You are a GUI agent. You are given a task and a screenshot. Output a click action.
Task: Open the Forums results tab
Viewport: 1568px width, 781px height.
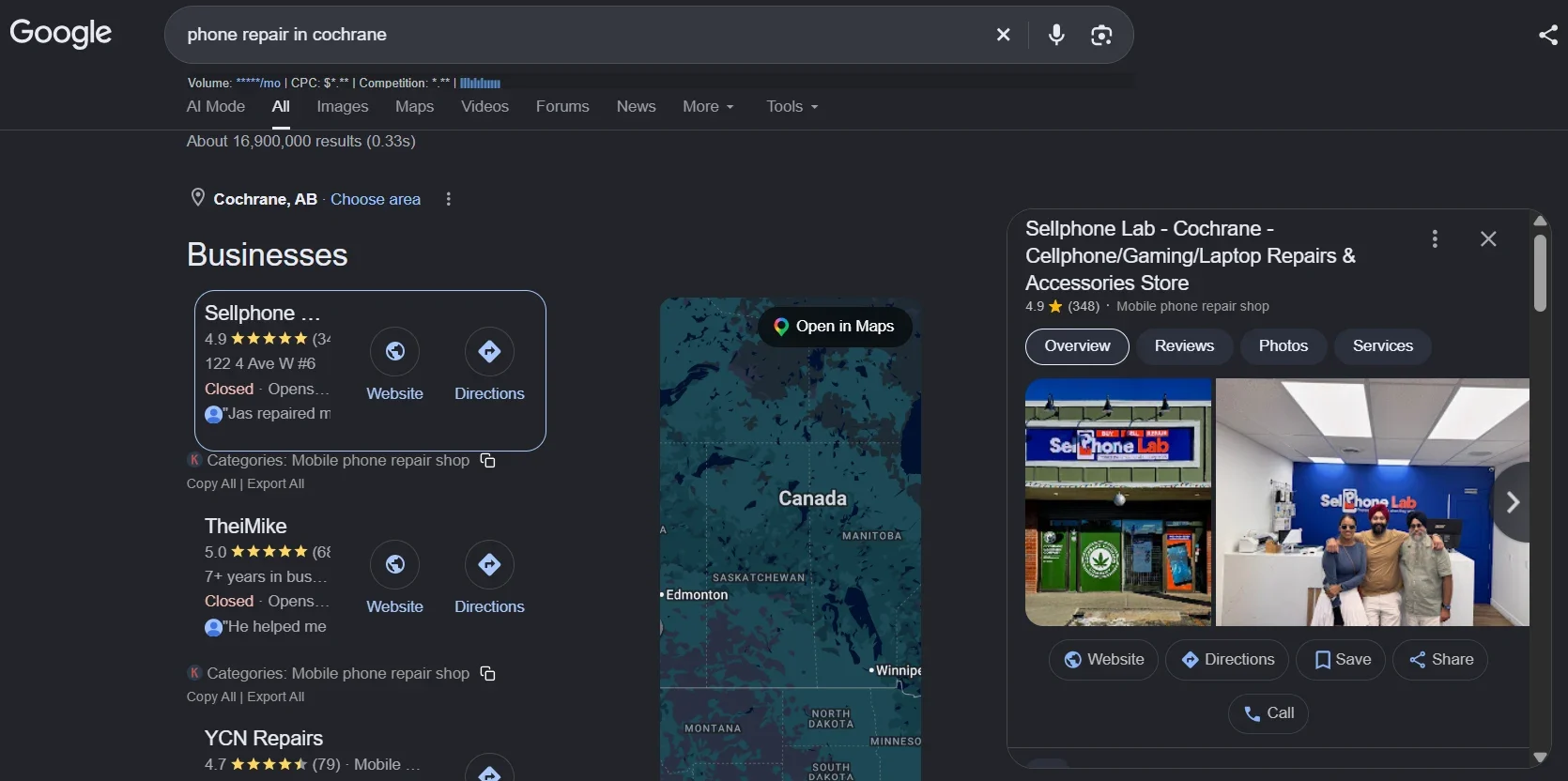(562, 106)
